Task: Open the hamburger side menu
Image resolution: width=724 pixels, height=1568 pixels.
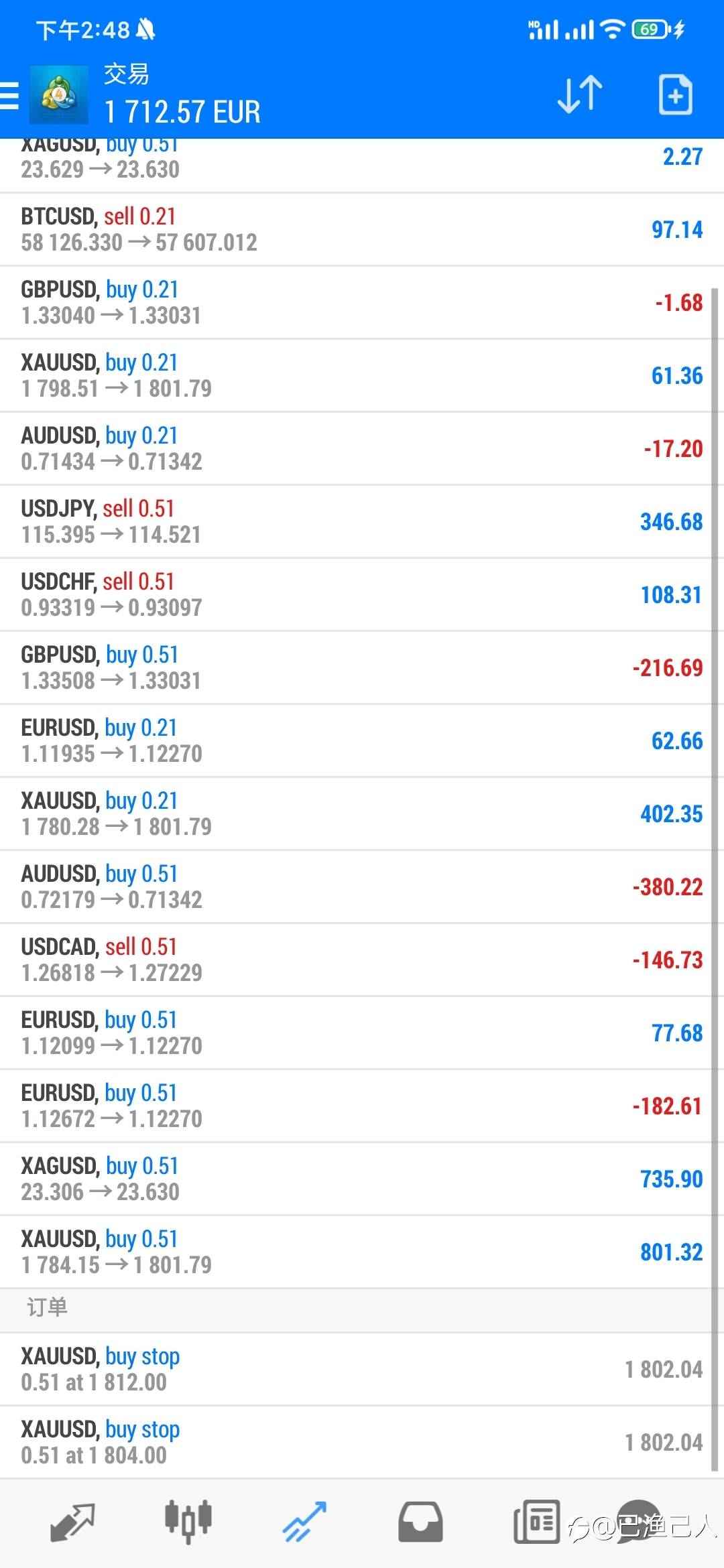Action: pyautogui.click(x=9, y=95)
